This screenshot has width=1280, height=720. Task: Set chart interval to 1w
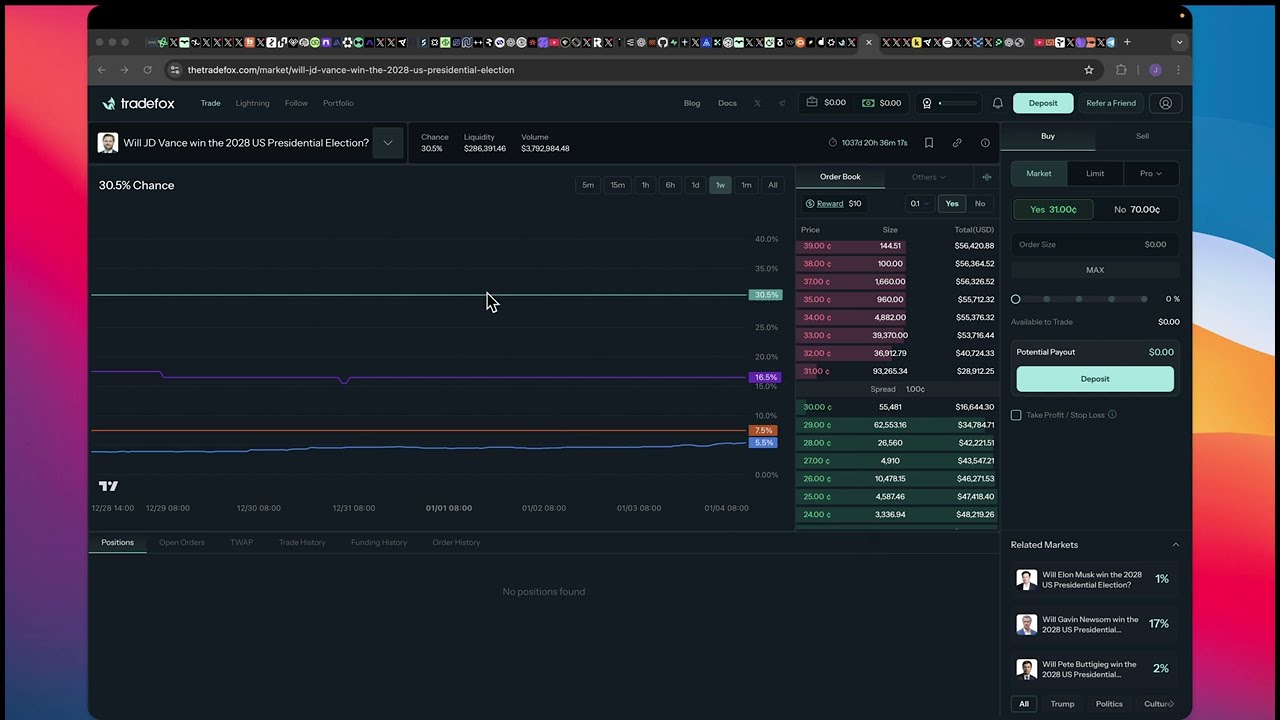pyautogui.click(x=720, y=185)
